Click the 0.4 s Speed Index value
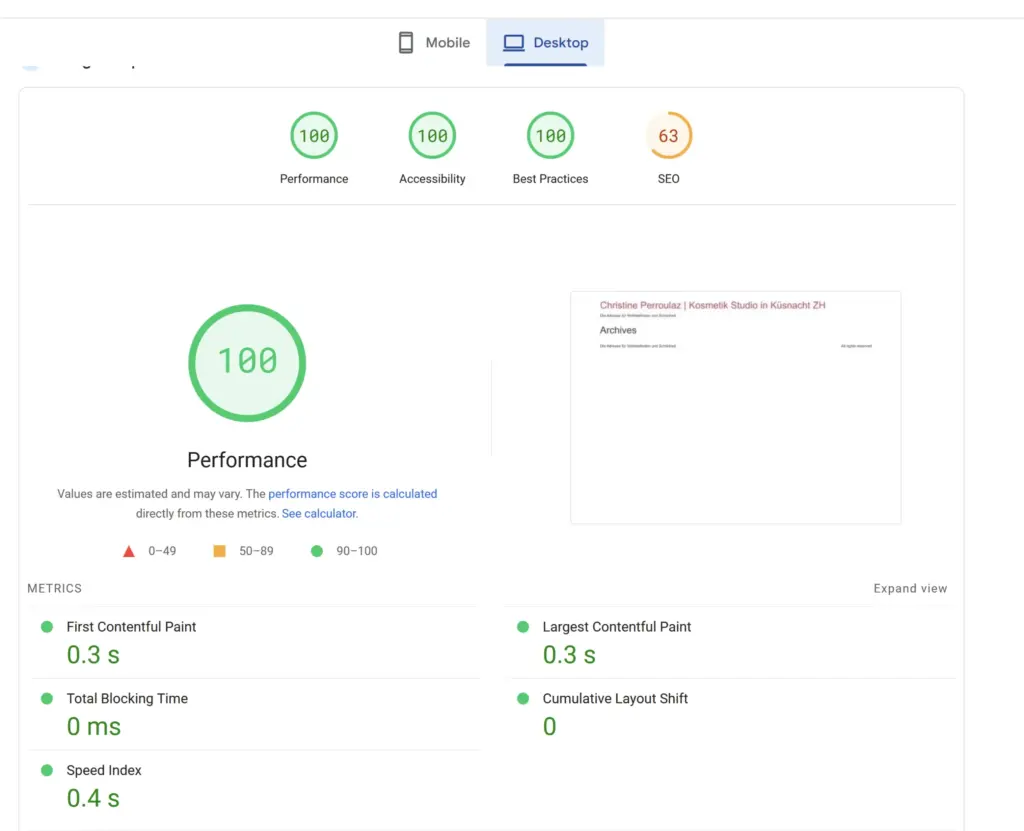The image size is (1024, 831). tap(93, 798)
